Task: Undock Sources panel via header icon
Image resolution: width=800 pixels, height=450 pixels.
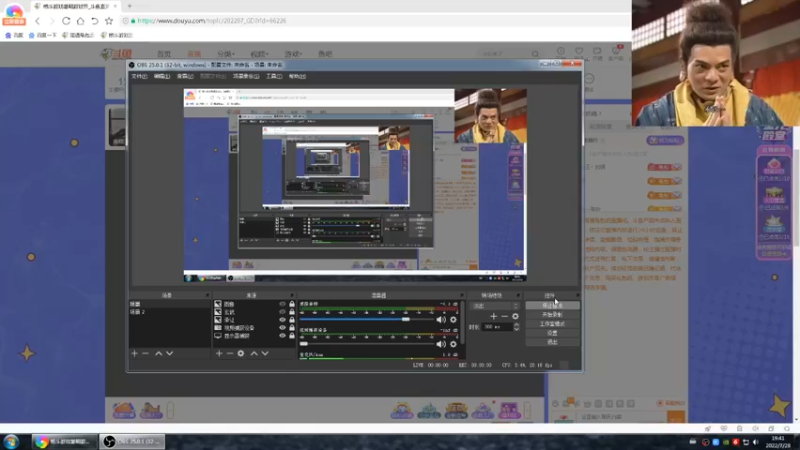Action: coord(292,295)
